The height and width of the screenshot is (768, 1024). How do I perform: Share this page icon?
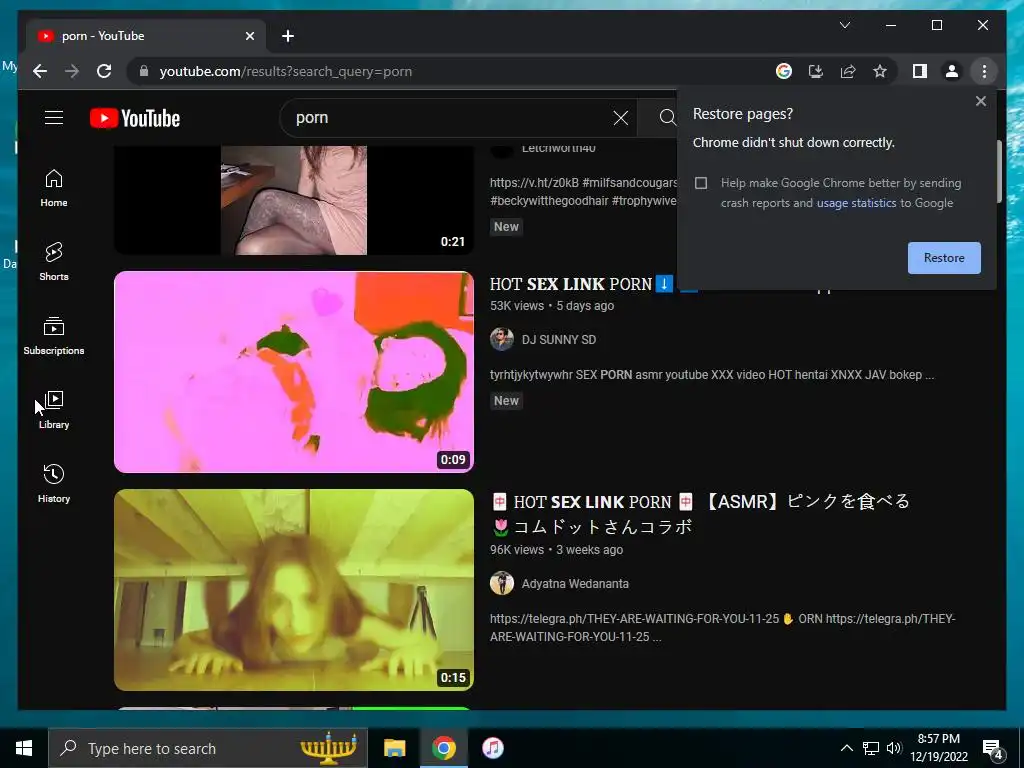(848, 71)
